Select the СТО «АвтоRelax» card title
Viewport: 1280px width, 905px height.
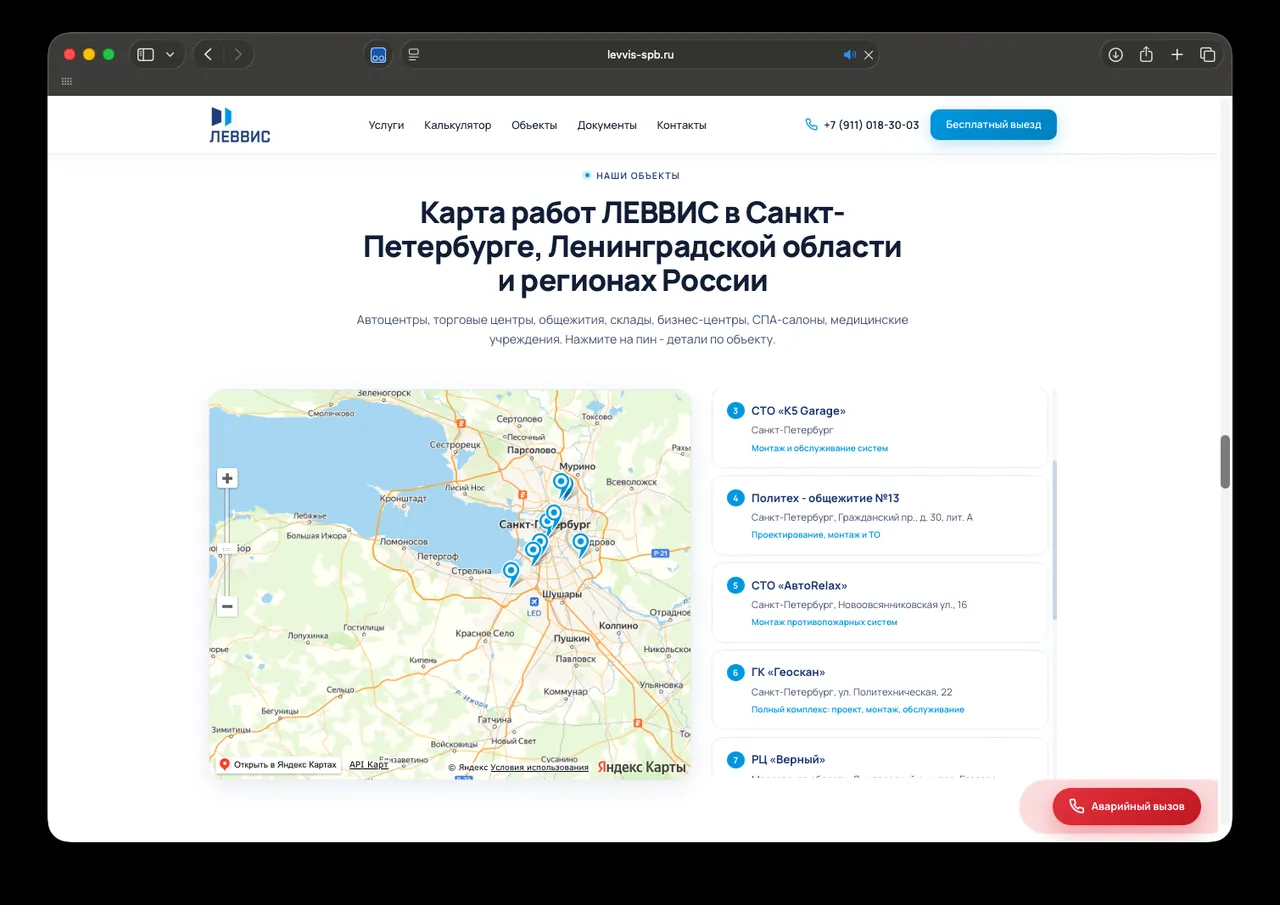[799, 585]
